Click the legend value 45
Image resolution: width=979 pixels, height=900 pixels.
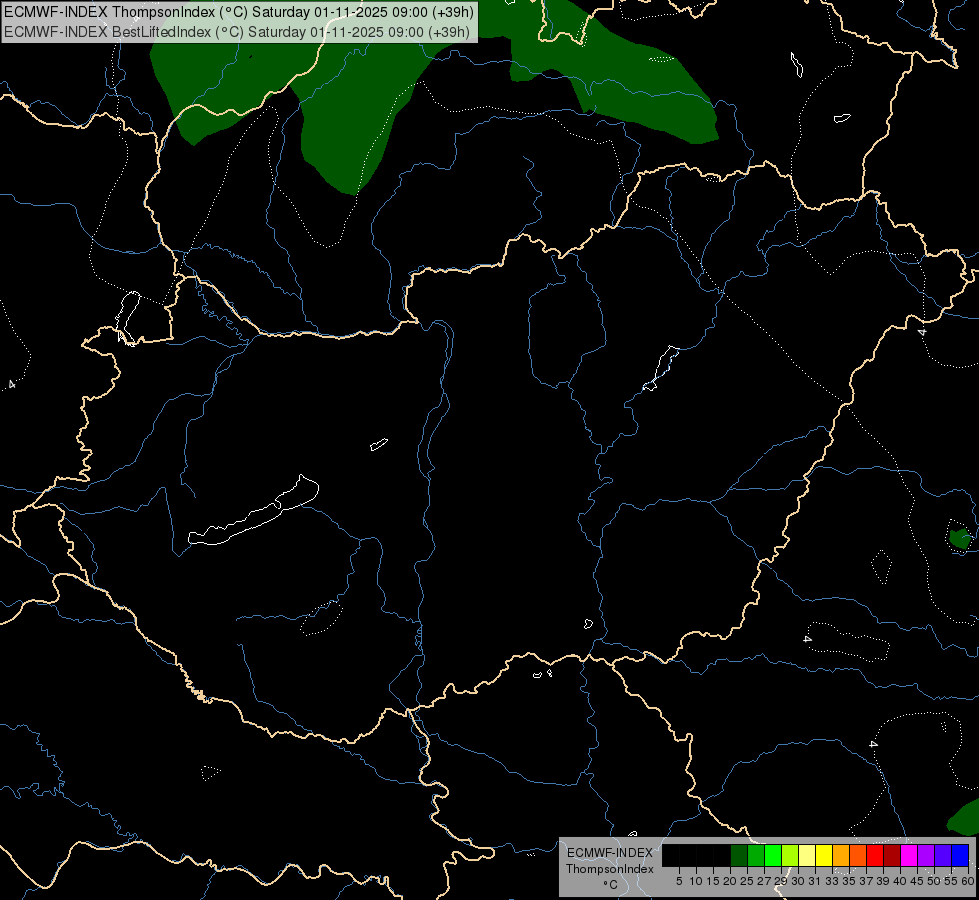point(917,881)
